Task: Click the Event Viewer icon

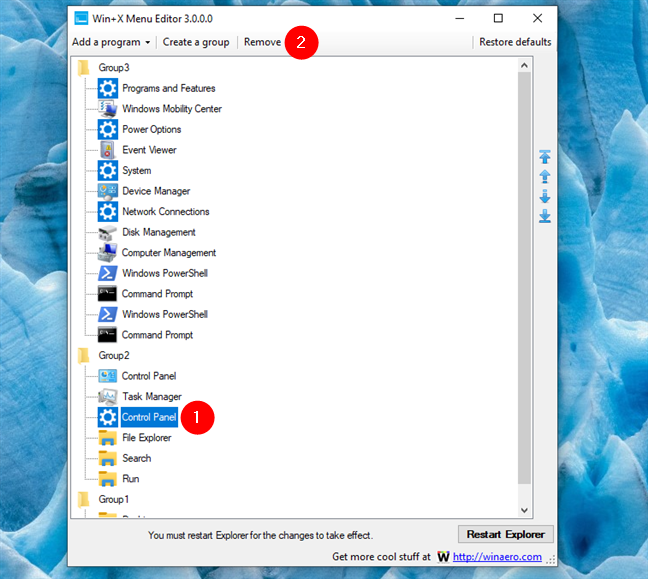Action: coord(107,150)
